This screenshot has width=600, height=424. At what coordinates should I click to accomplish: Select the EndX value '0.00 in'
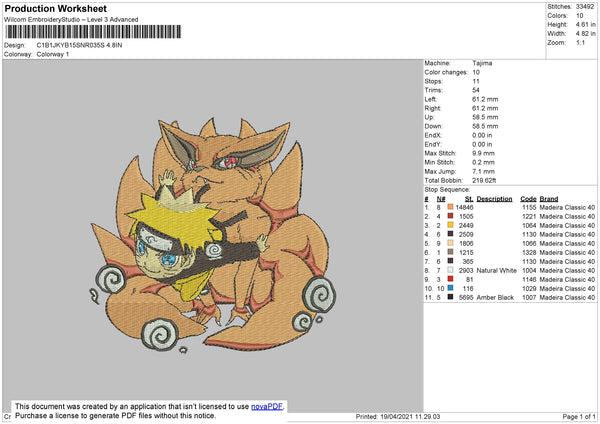482,135
